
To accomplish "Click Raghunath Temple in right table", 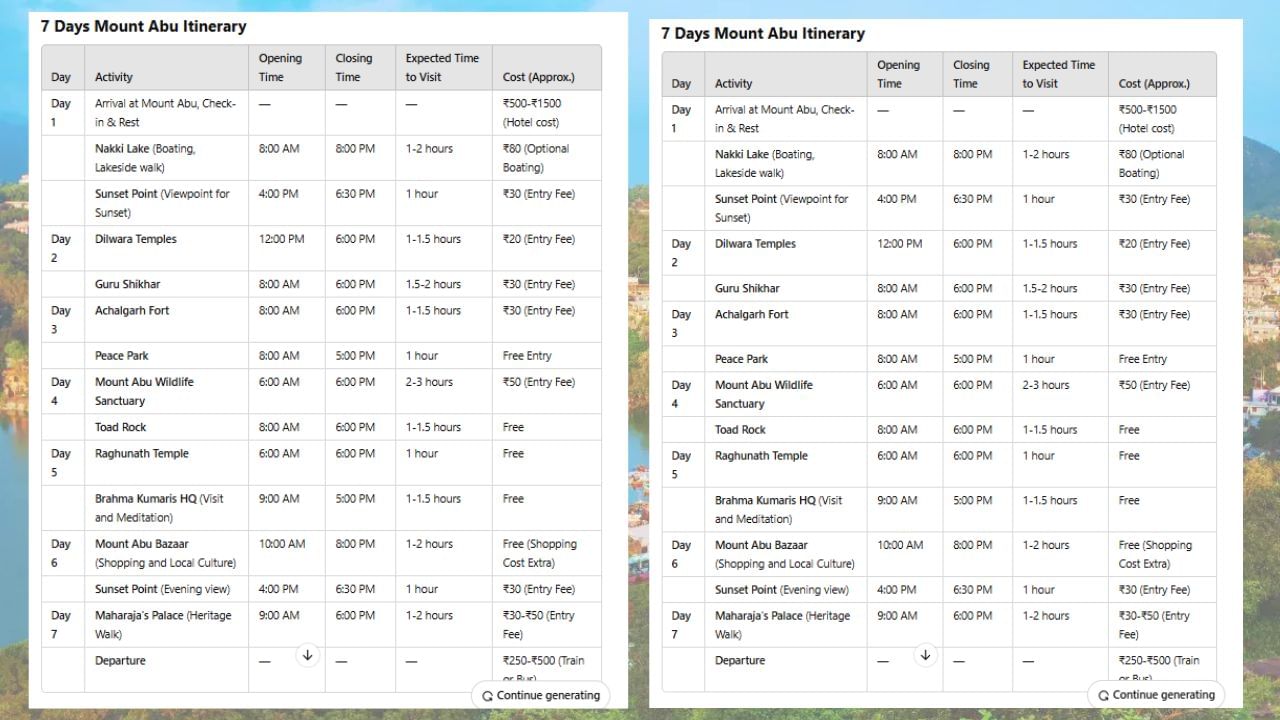I will coord(761,455).
